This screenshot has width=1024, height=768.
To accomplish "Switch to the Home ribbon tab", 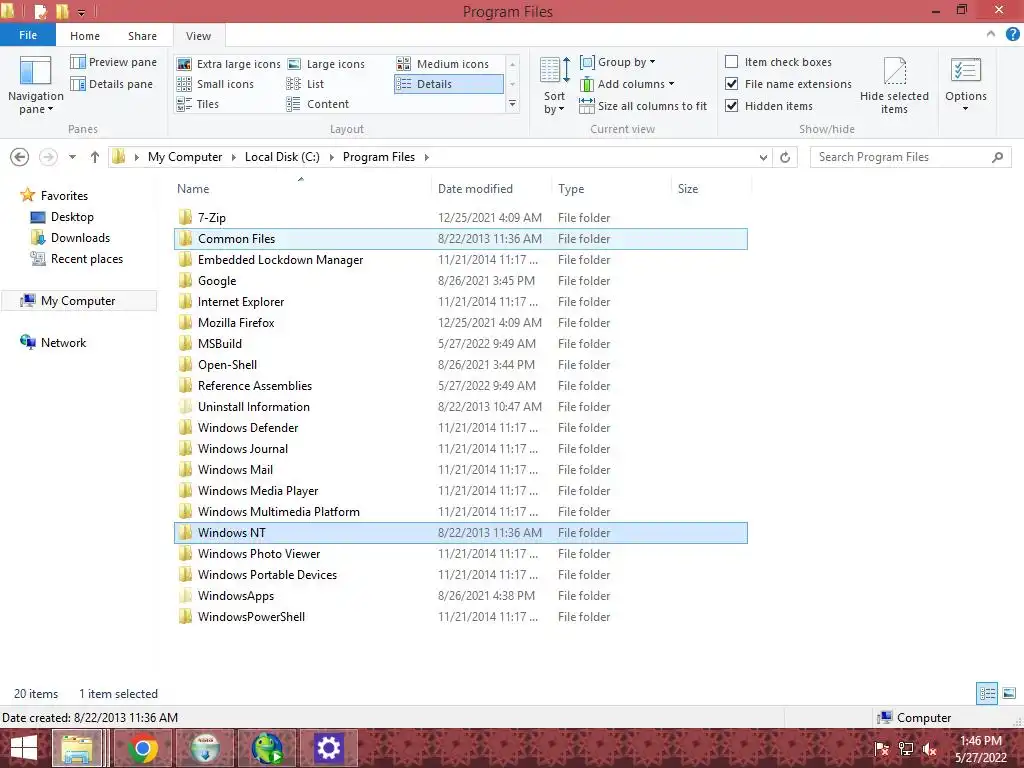I will tap(85, 36).
